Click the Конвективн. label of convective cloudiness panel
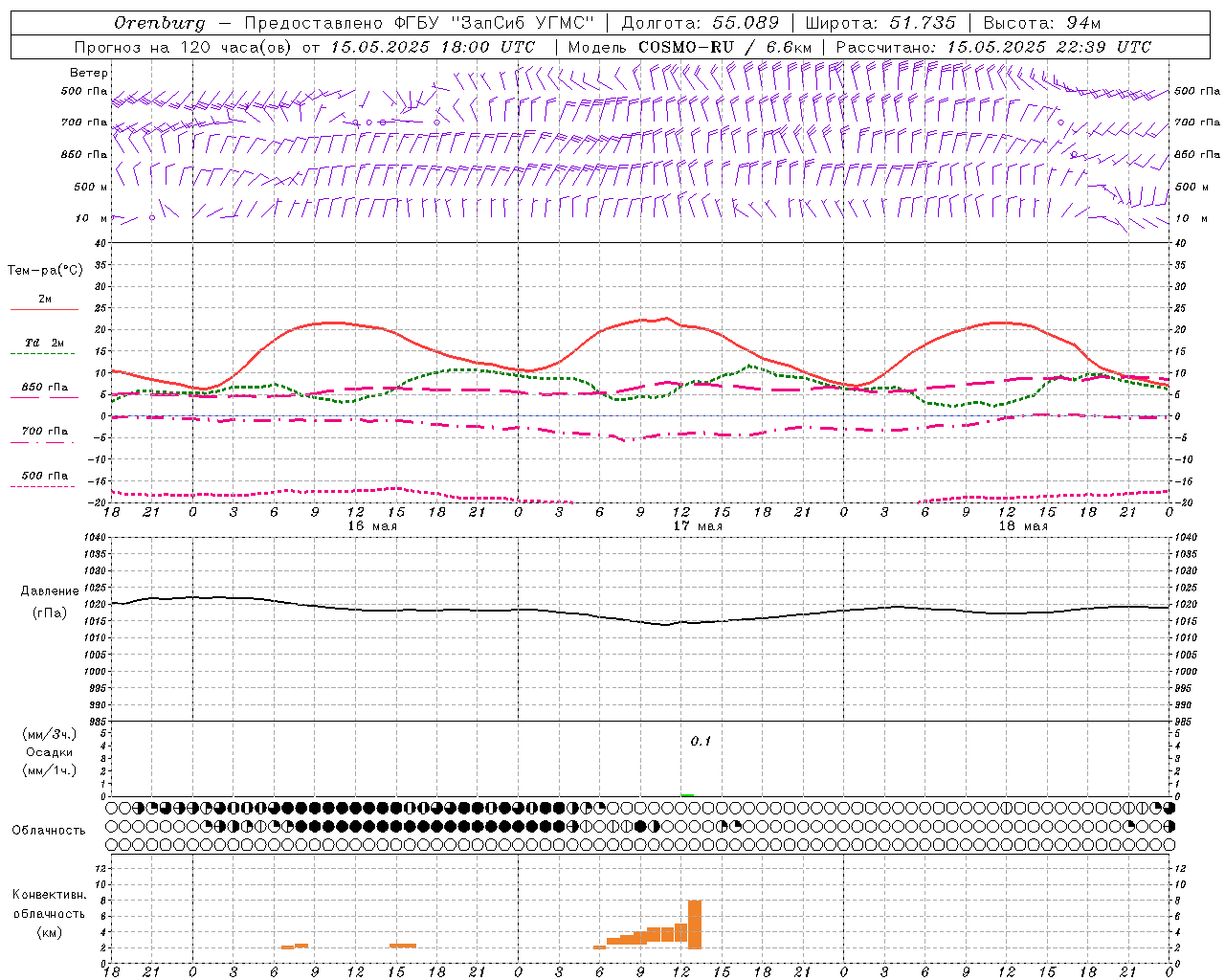 pyautogui.click(x=50, y=894)
